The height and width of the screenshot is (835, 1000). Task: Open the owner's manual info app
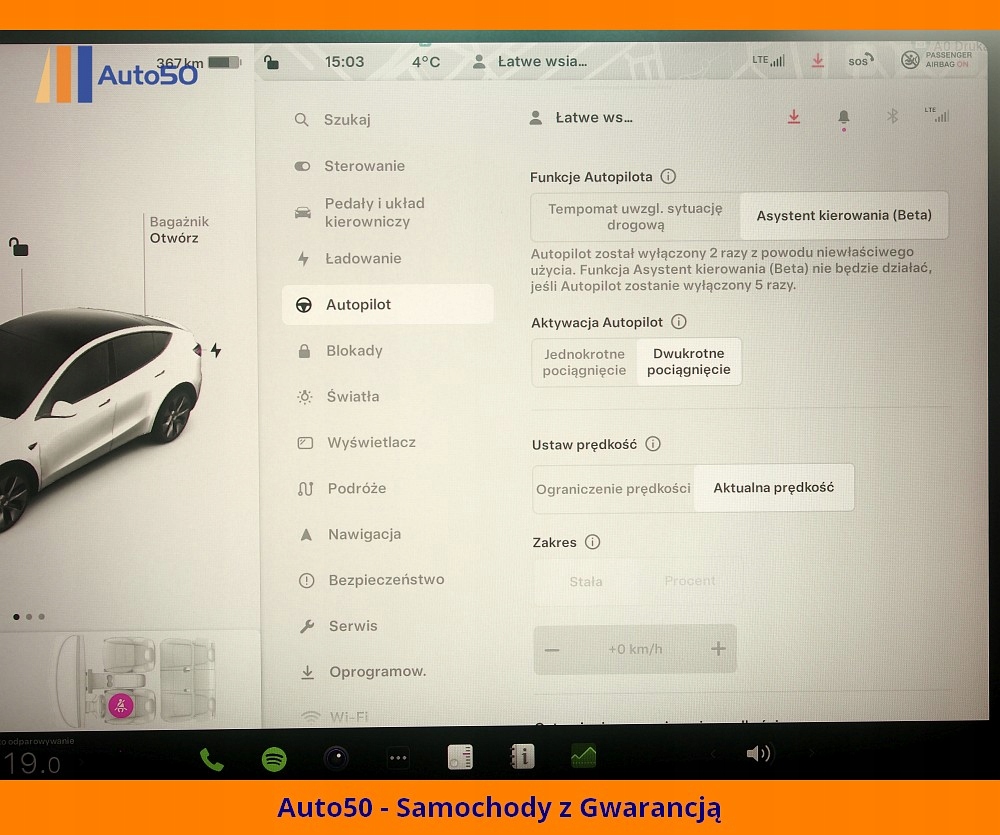[522, 757]
